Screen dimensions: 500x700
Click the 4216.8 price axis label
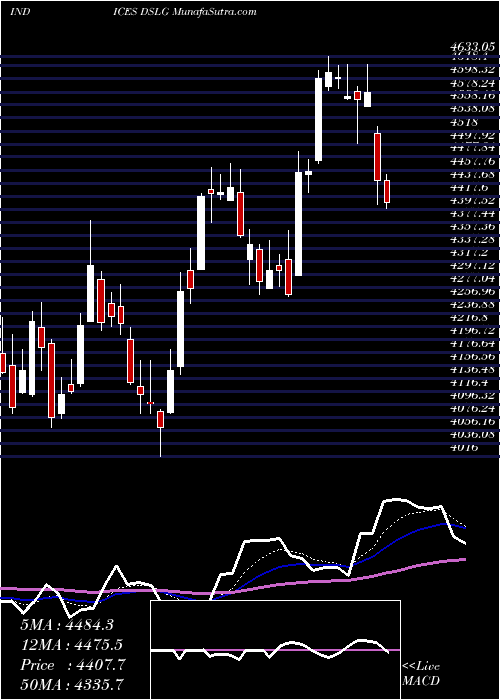[469, 317]
